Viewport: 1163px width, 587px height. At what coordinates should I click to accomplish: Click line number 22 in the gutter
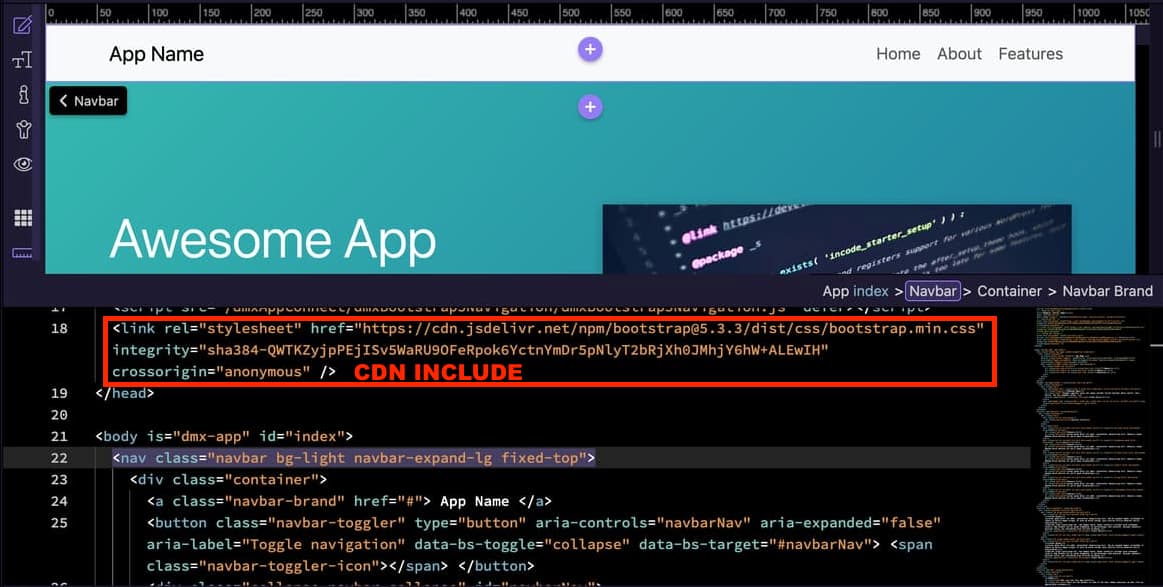tap(59, 458)
